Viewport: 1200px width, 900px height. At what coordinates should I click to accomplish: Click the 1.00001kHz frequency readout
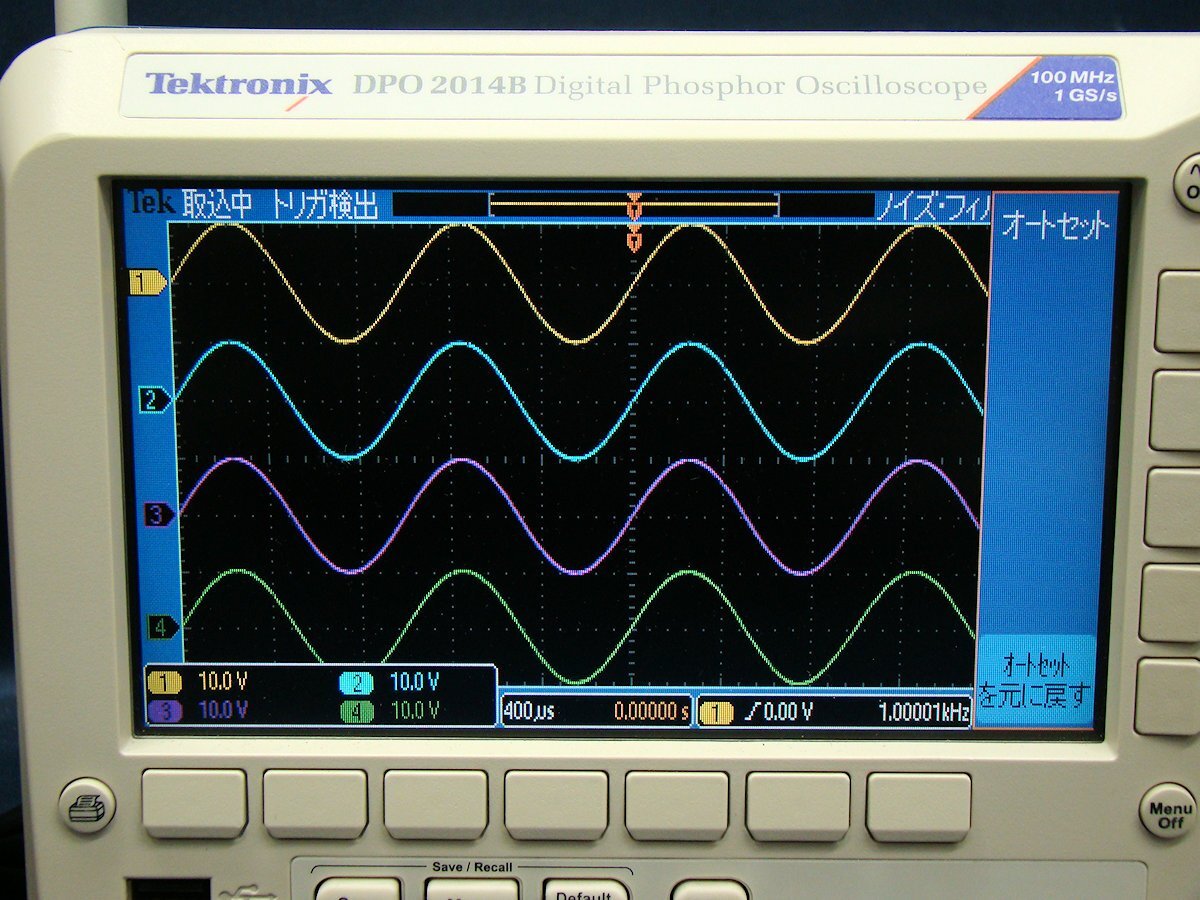pyautogui.click(x=924, y=713)
